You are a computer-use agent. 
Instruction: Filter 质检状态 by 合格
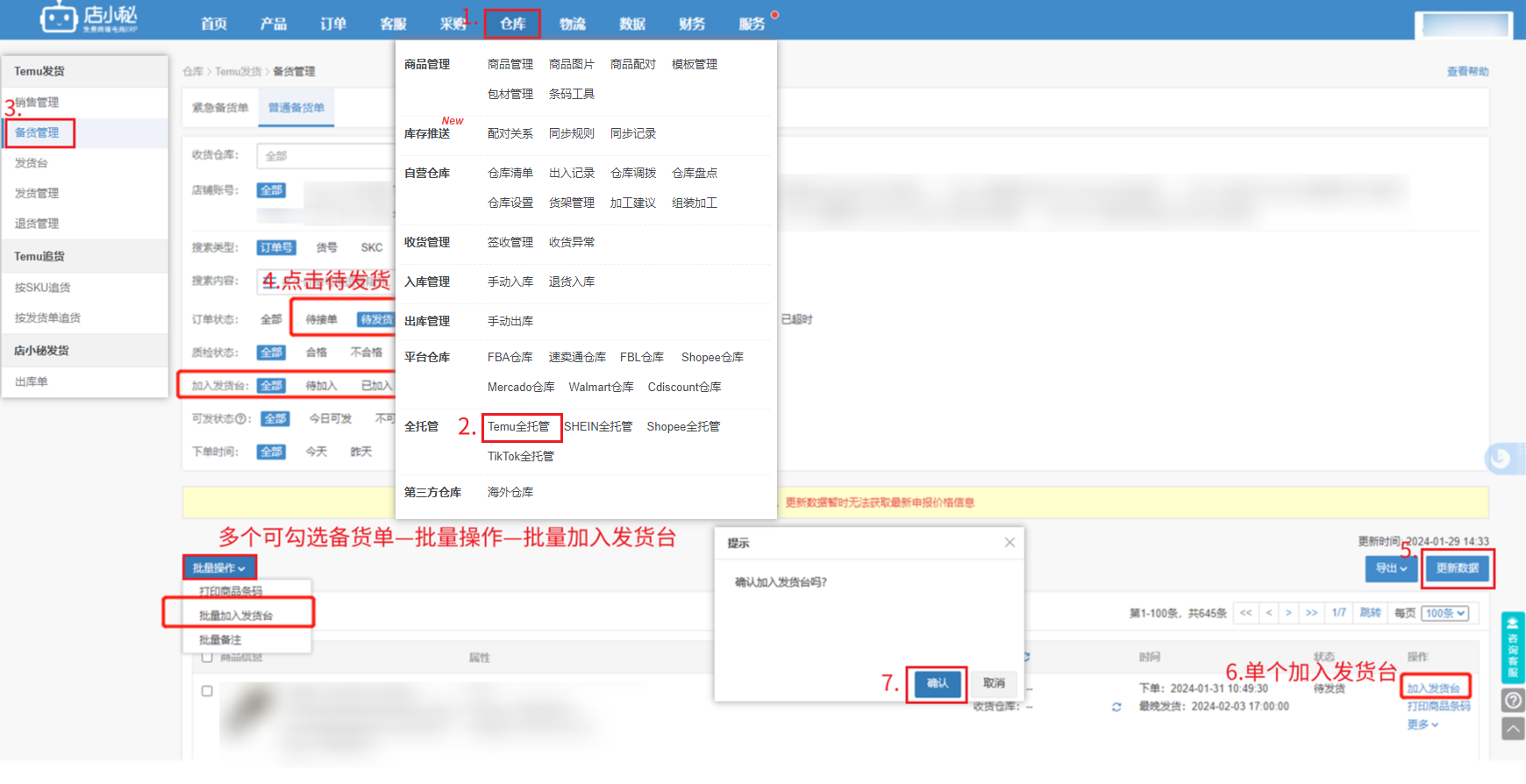pyautogui.click(x=317, y=353)
